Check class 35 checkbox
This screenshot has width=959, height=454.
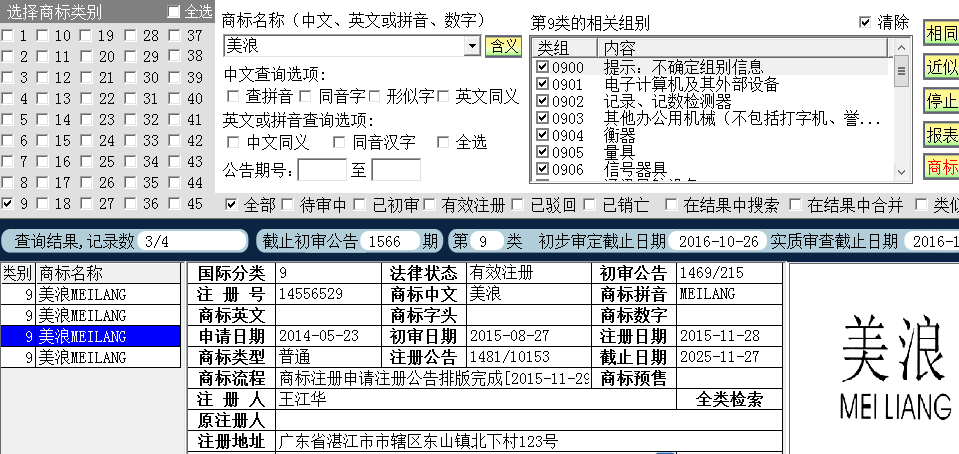[130, 182]
